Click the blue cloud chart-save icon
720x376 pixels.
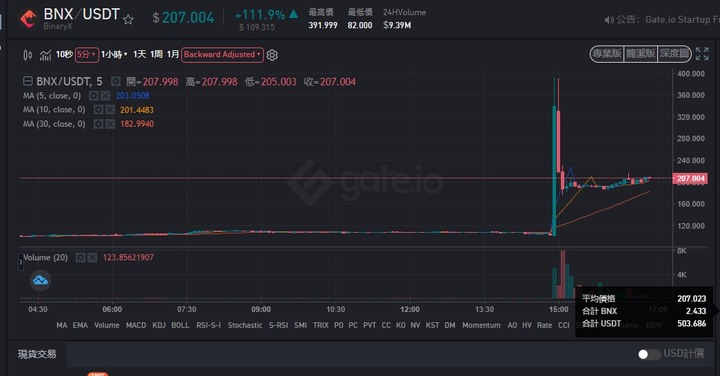tap(40, 280)
